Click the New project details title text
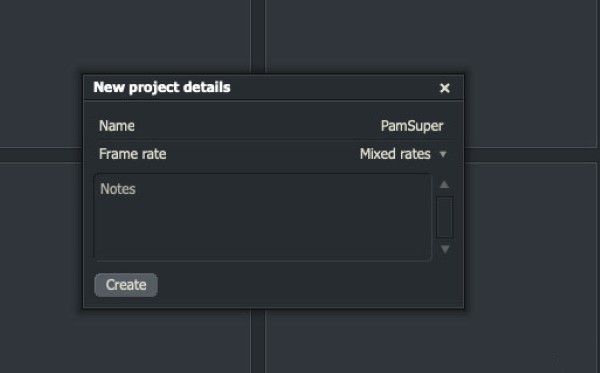600x373 pixels. [x=162, y=87]
